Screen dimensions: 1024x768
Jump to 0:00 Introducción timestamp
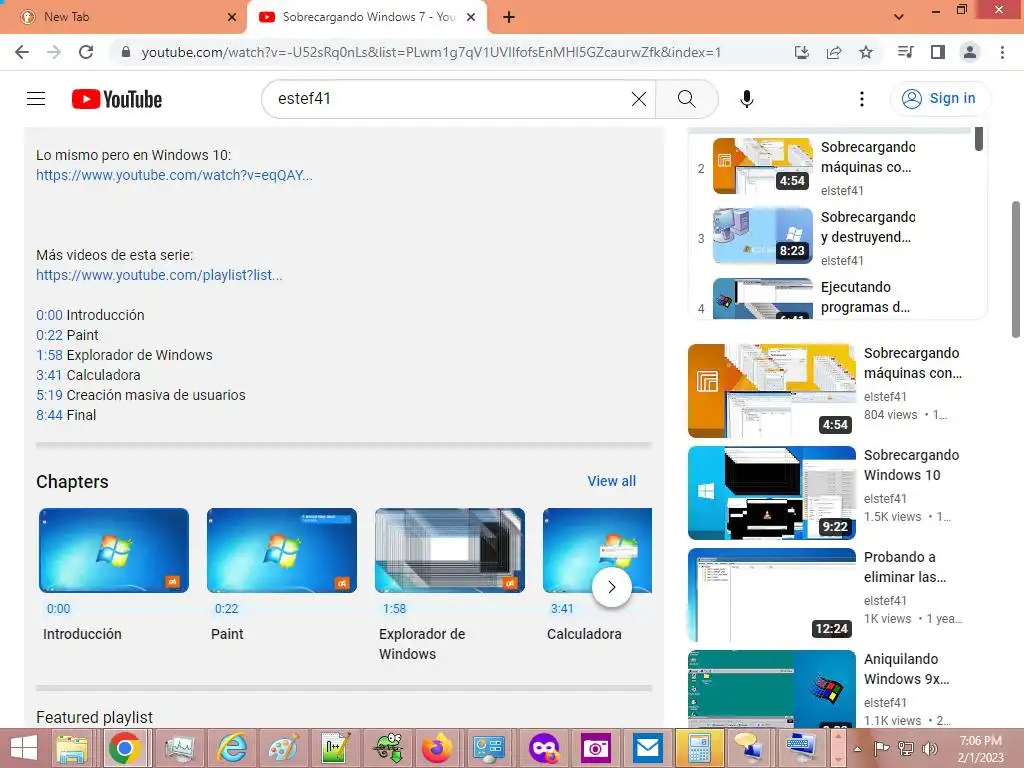(49, 315)
